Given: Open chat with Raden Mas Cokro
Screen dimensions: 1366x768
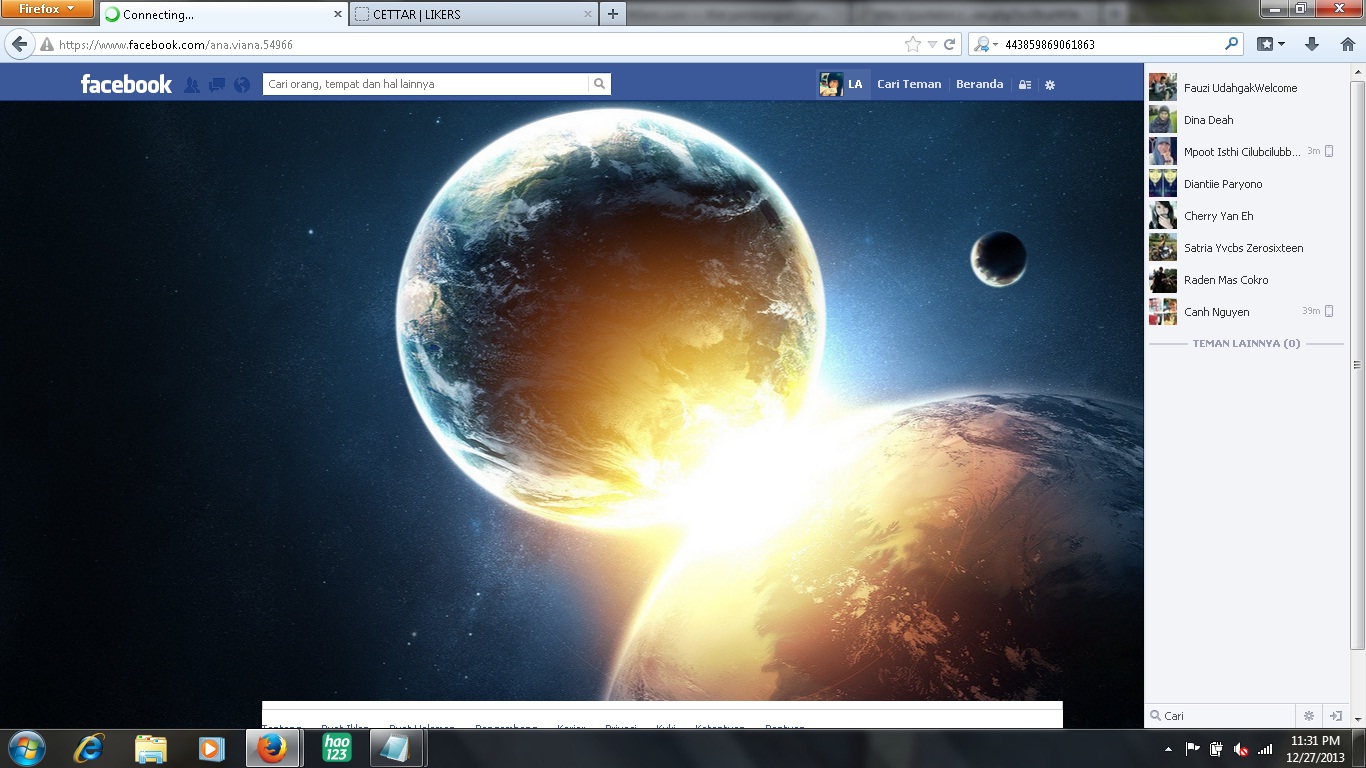Looking at the screenshot, I should point(1244,280).
